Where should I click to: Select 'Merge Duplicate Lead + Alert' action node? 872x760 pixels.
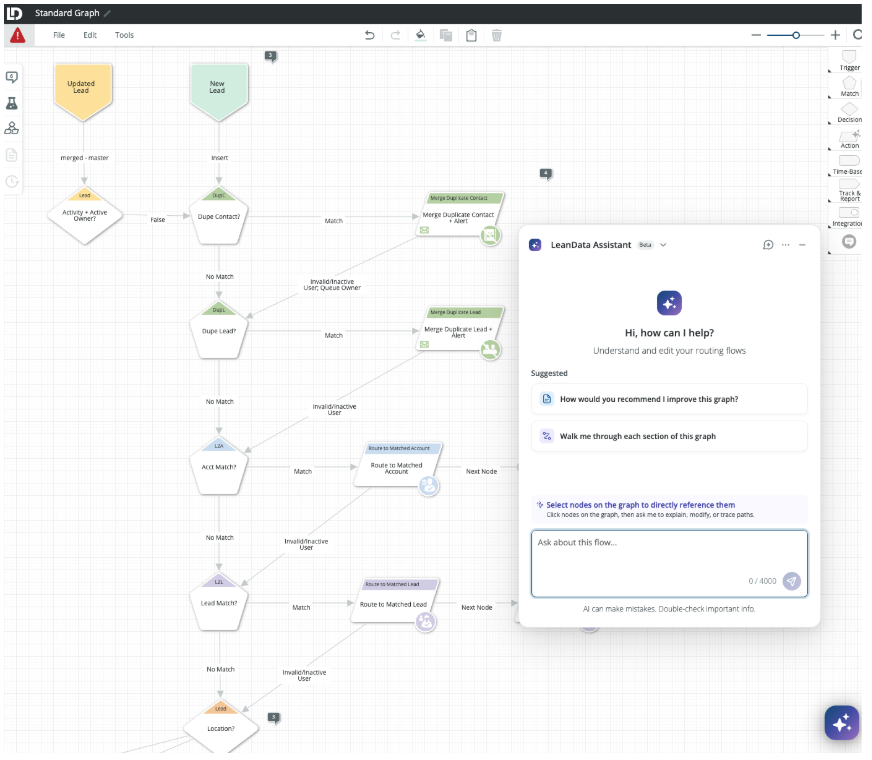[459, 329]
